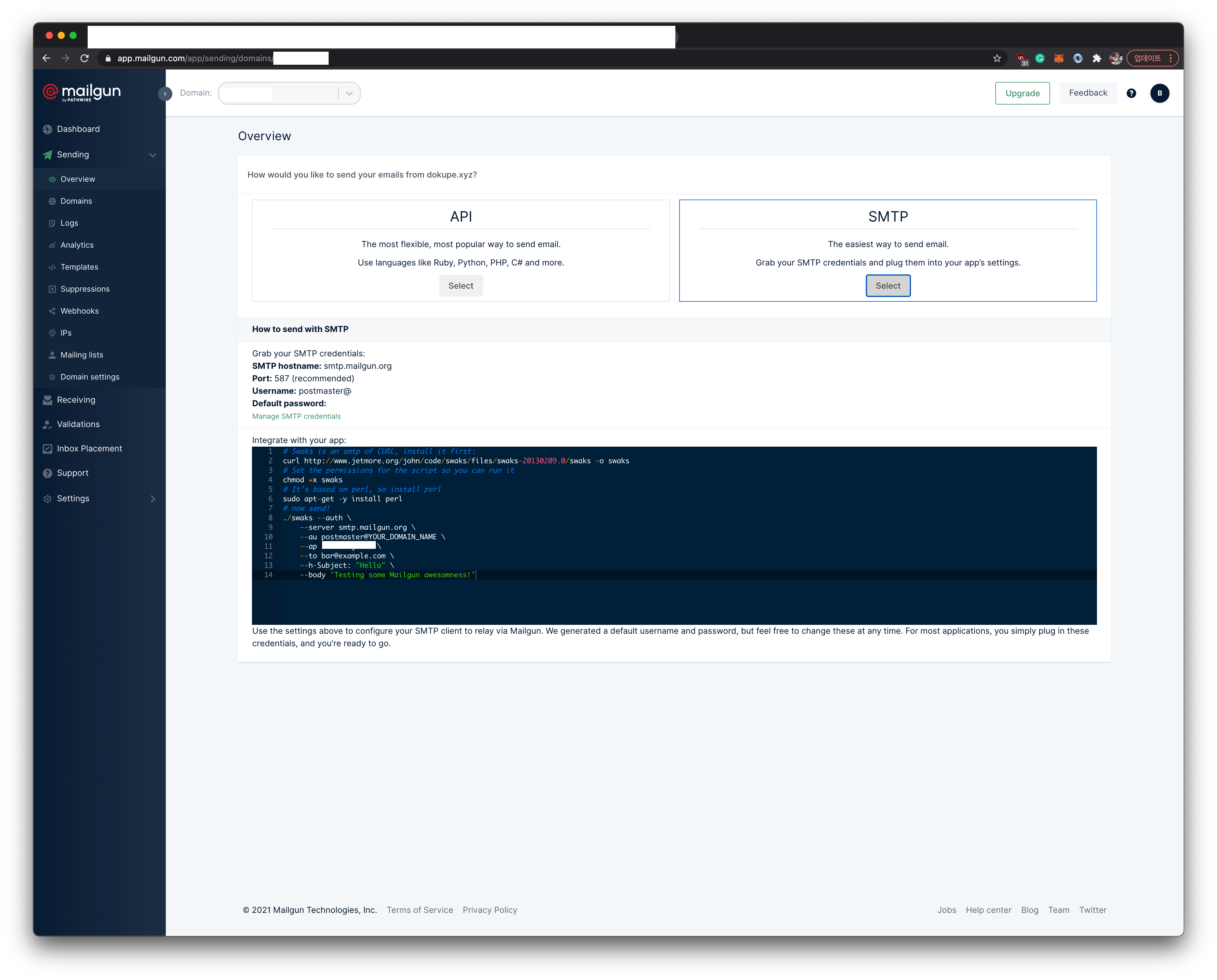Screen dimensions: 1217x980
Task: Open Validations section
Action: point(78,424)
